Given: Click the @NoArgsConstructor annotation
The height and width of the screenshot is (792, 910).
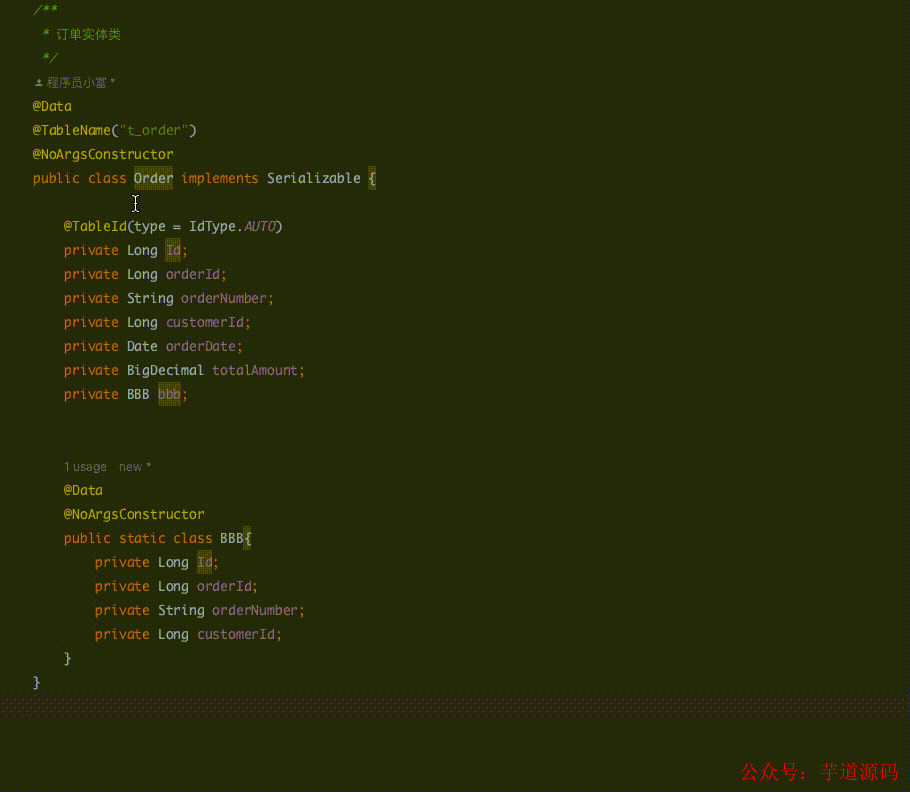Looking at the screenshot, I should [103, 154].
